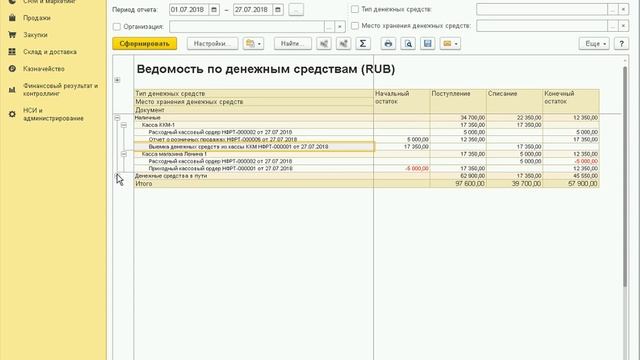This screenshot has height=360, width=640.
Task: Click the Организация input field
Action: point(247,27)
